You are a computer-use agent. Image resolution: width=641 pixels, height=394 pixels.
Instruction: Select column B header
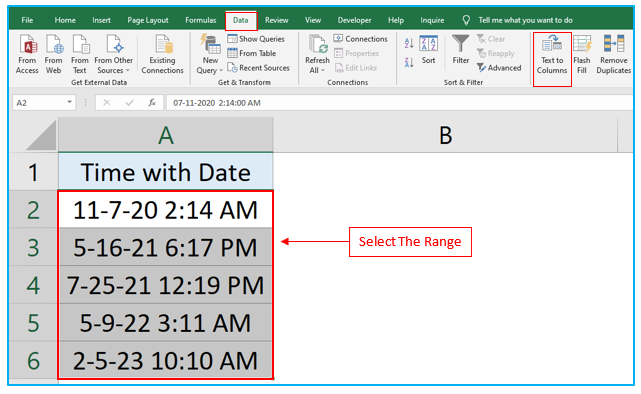tap(445, 135)
